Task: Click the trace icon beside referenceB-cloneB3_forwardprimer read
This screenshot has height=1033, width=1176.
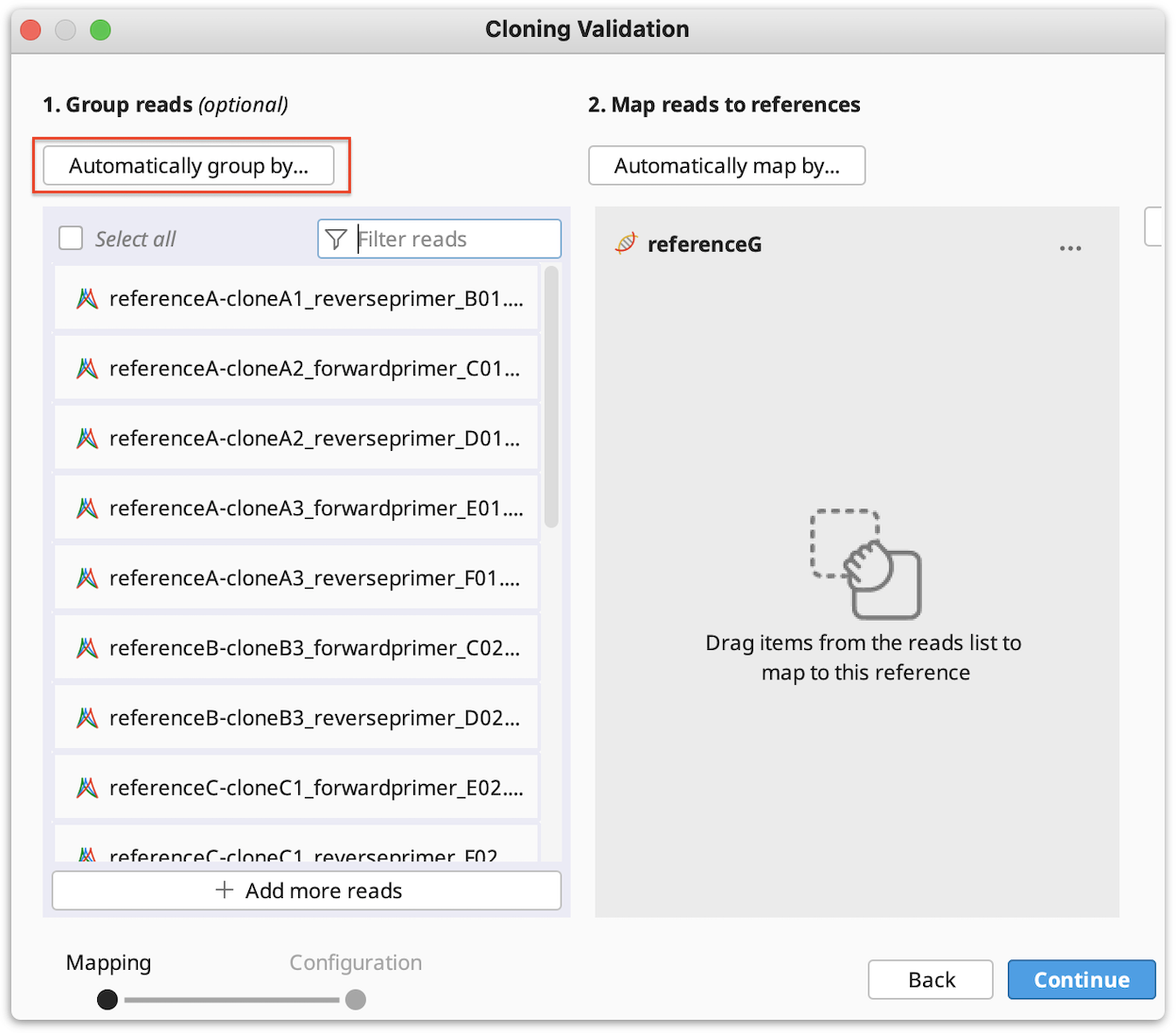Action: [86, 647]
